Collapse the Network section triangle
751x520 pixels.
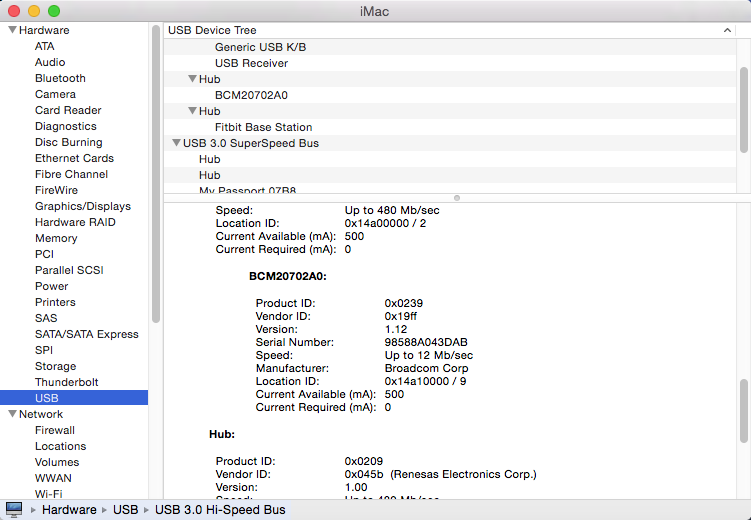12,414
